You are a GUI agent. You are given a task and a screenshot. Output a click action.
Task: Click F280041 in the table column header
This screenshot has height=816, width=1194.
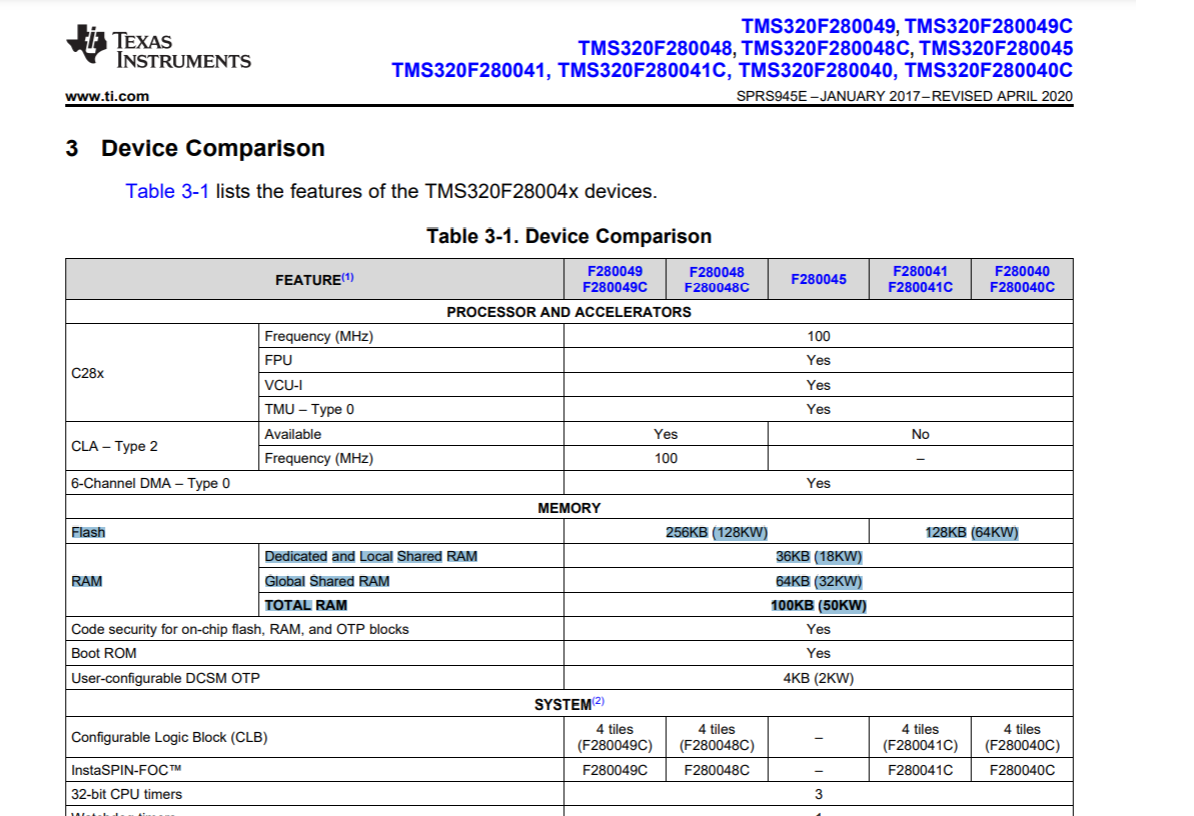tap(920, 271)
